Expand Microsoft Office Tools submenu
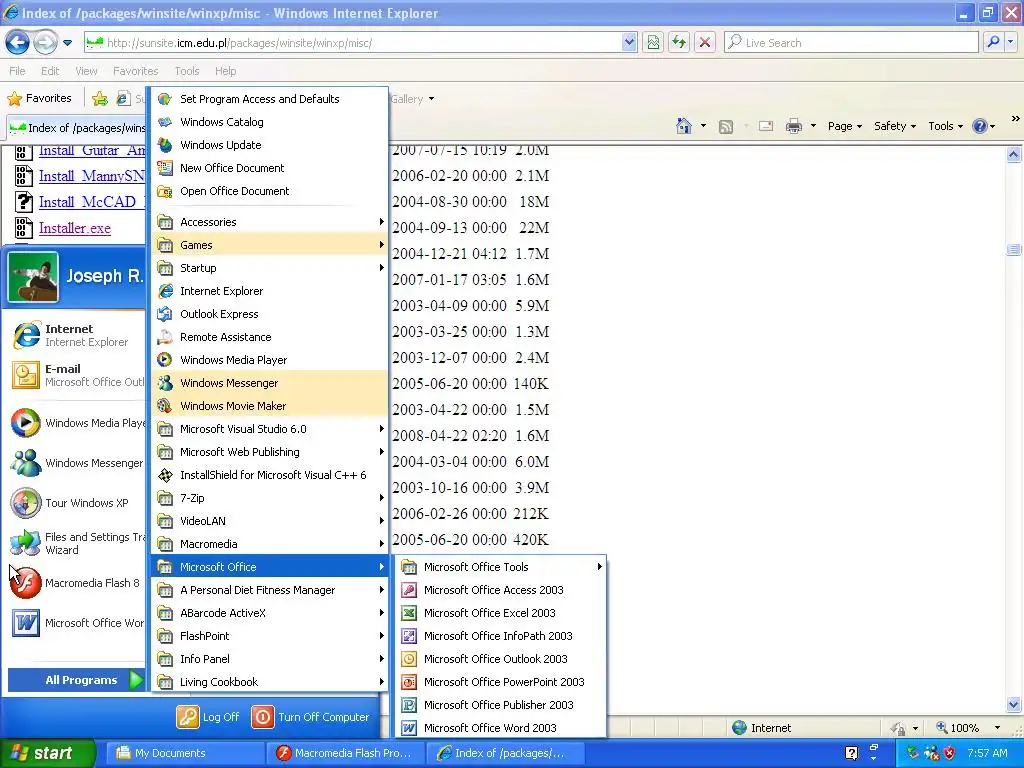 (x=501, y=567)
